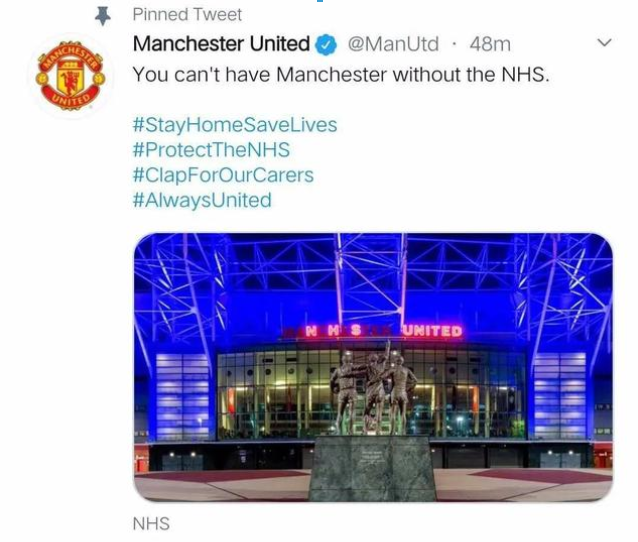
Task: Click the pinned tweet pin icon
Action: pyautogui.click(x=103, y=16)
